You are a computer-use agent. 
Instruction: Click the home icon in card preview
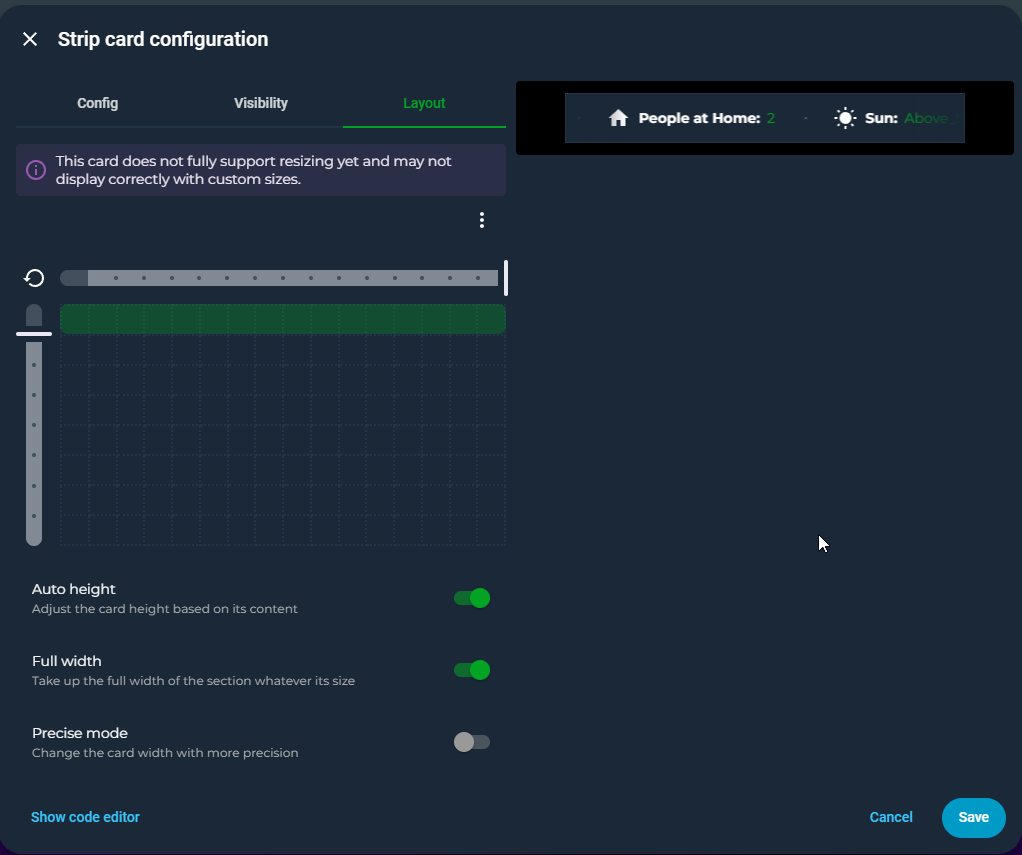click(x=618, y=118)
